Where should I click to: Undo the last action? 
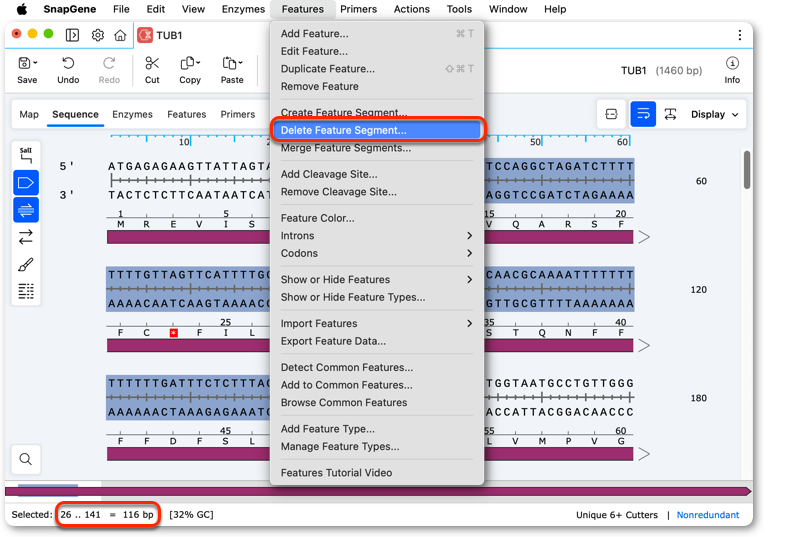(x=68, y=70)
